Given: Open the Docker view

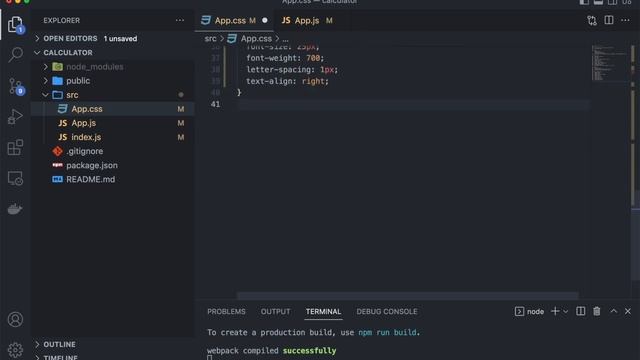Looking at the screenshot, I should click(16, 209).
